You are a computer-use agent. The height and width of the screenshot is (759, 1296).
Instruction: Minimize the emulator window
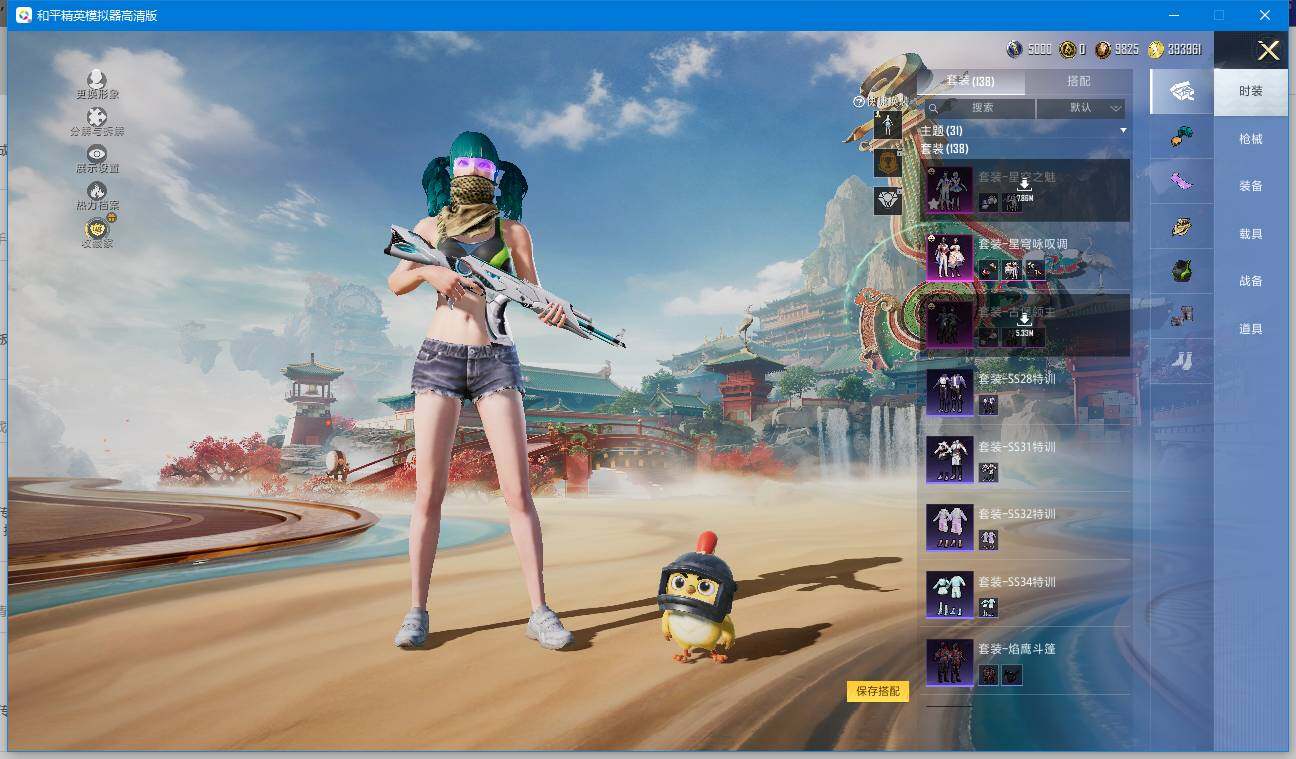tap(1175, 16)
